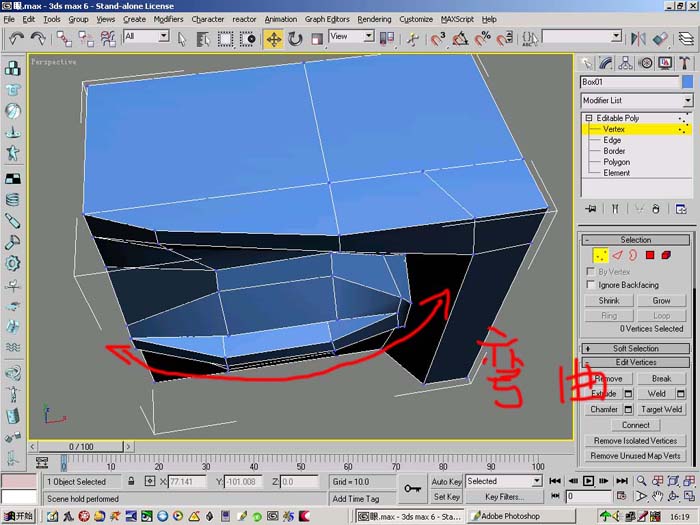Screen dimensions: 700x525
Task: Toggle Percent Snap icon
Action: point(482,39)
